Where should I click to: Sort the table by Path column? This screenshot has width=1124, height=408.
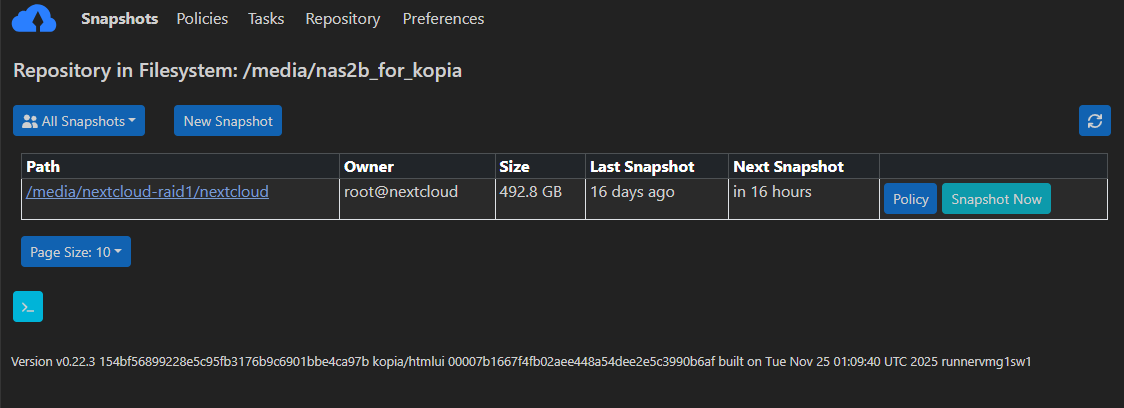click(x=43, y=166)
